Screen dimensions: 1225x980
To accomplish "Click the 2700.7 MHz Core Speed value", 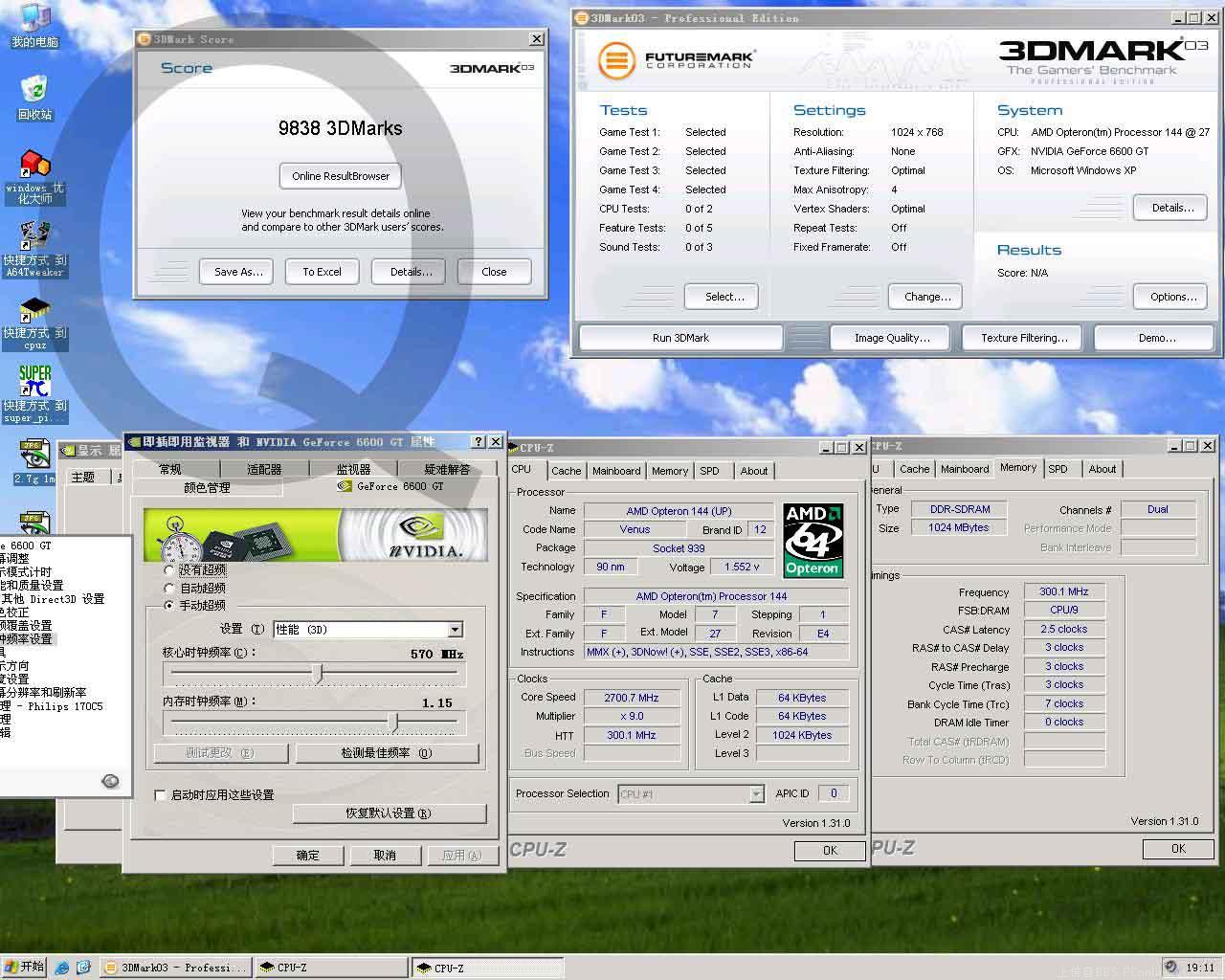I will pos(632,698).
